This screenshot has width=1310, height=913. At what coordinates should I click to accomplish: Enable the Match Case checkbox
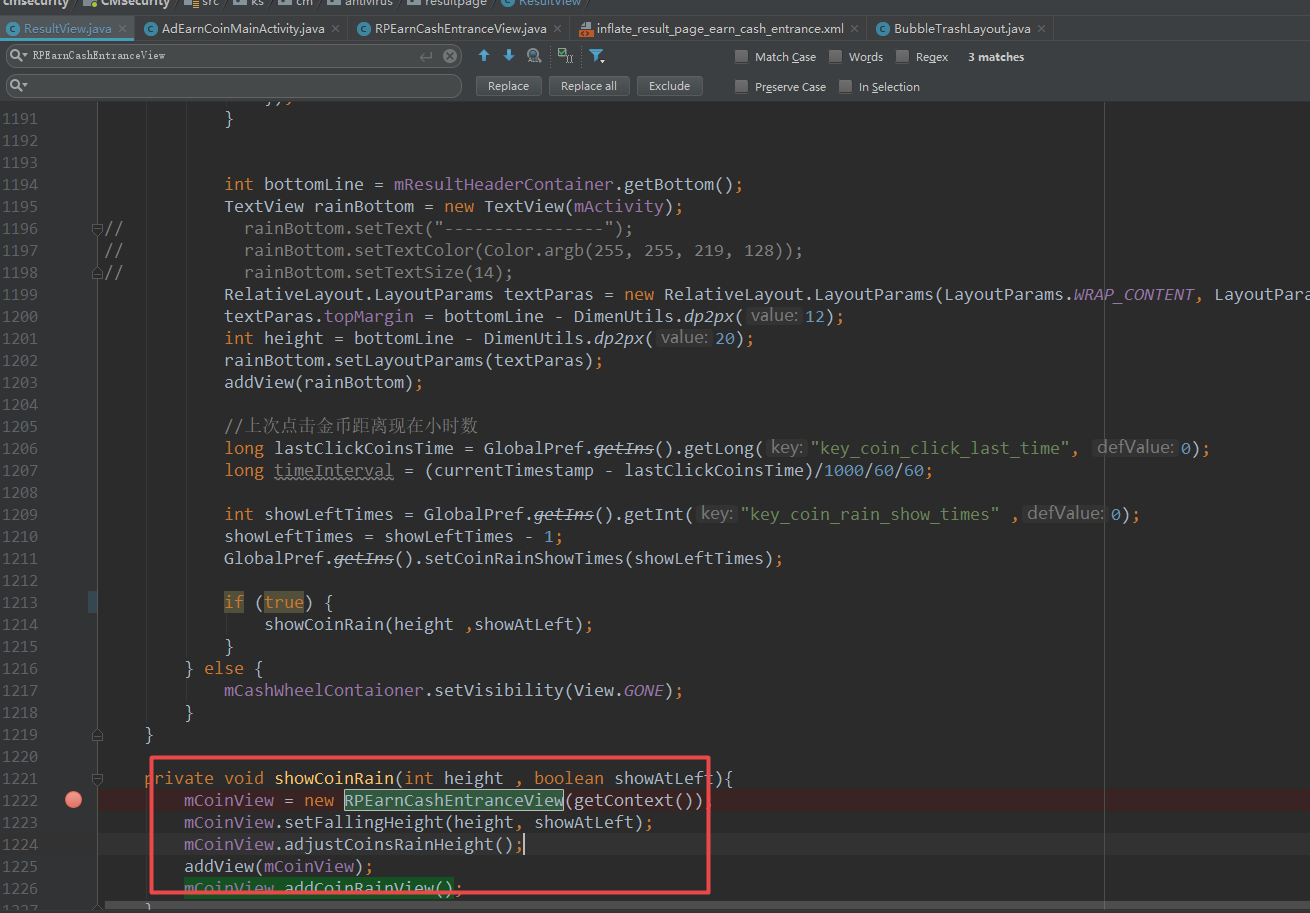click(x=741, y=57)
